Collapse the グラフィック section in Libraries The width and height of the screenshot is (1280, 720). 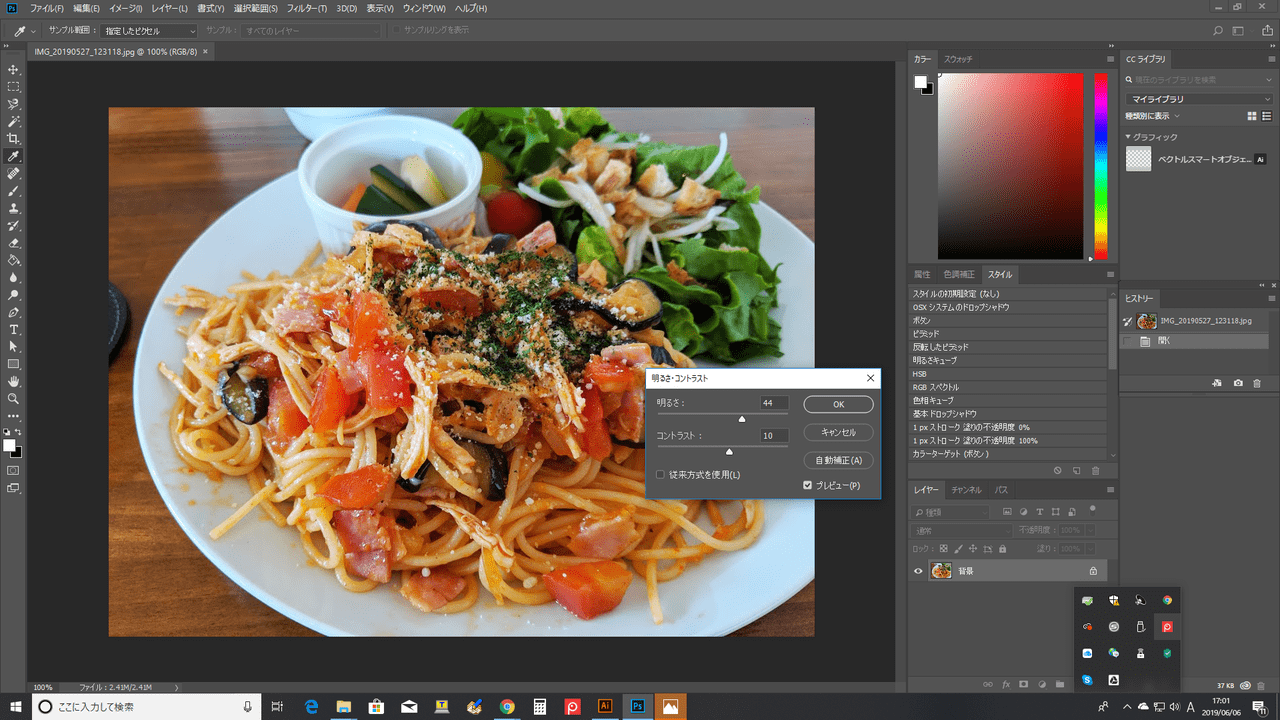click(x=1128, y=137)
